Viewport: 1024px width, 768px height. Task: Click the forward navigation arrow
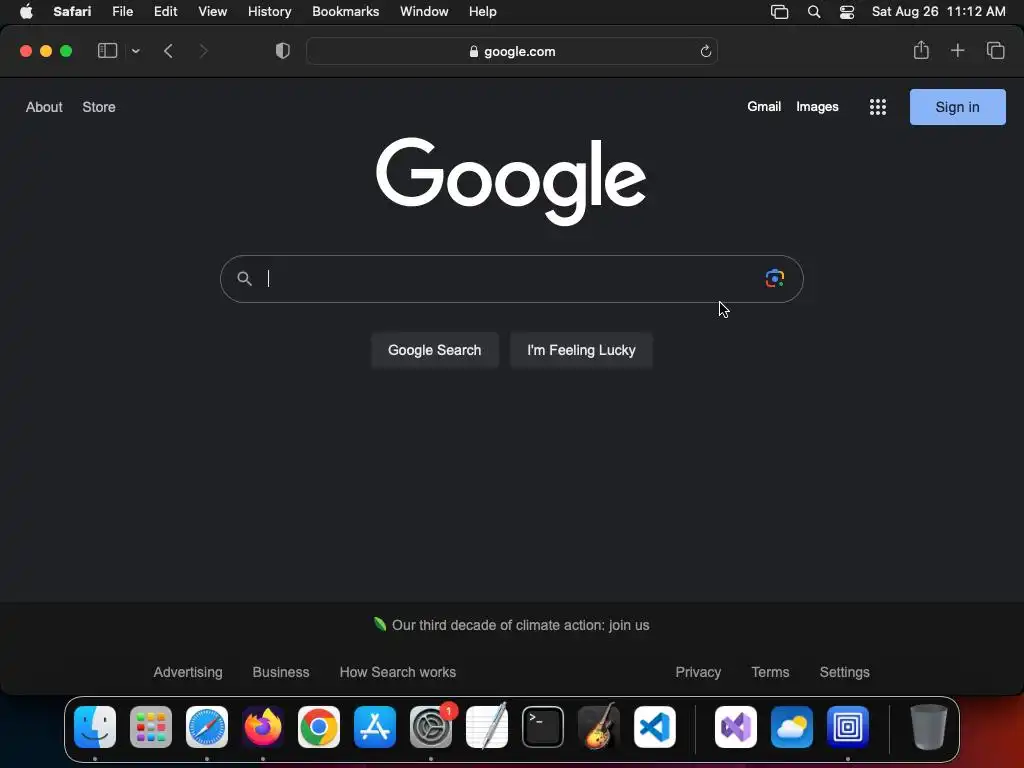(204, 51)
